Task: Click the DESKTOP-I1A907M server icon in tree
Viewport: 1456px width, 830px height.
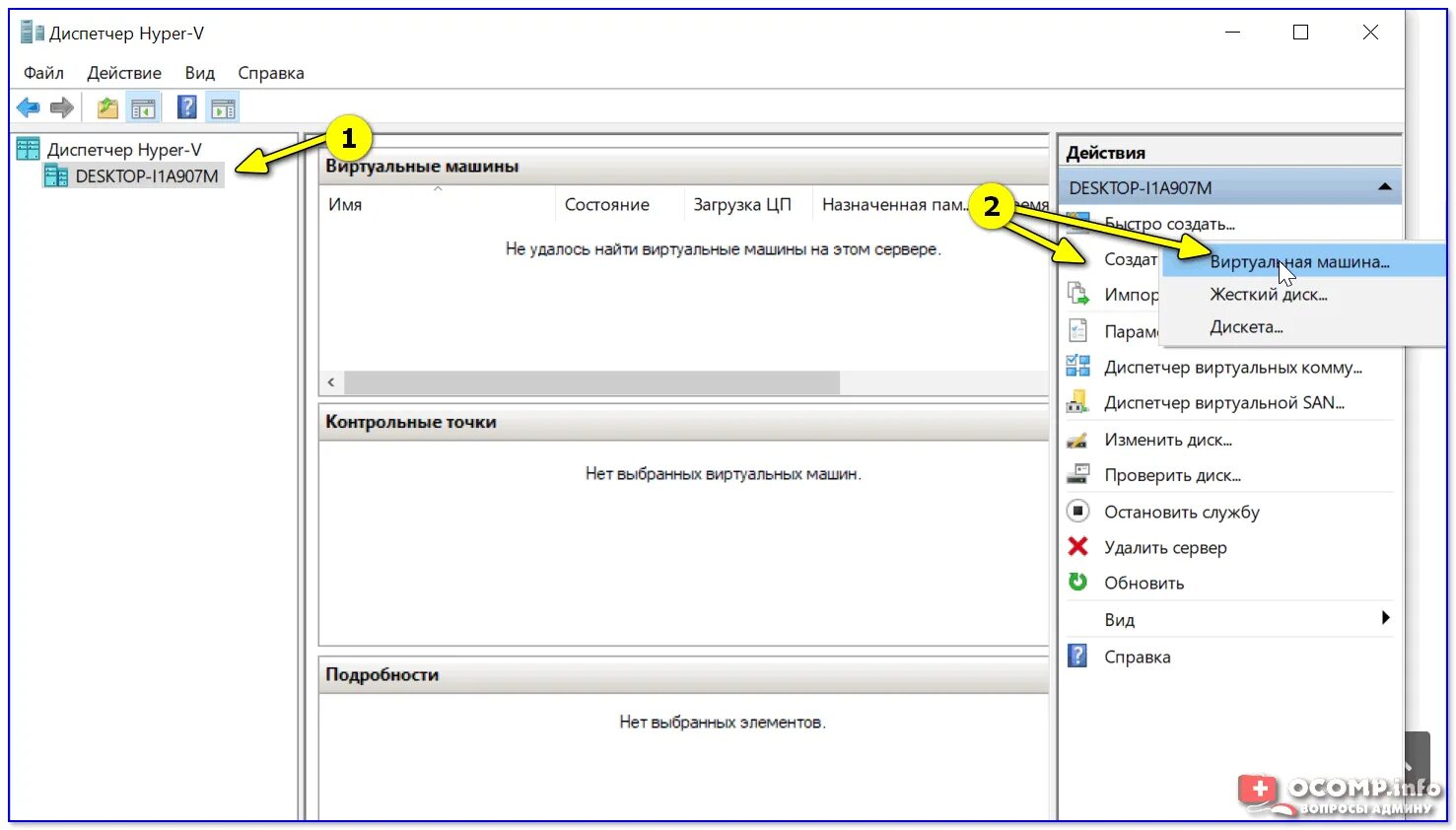Action: tap(56, 176)
